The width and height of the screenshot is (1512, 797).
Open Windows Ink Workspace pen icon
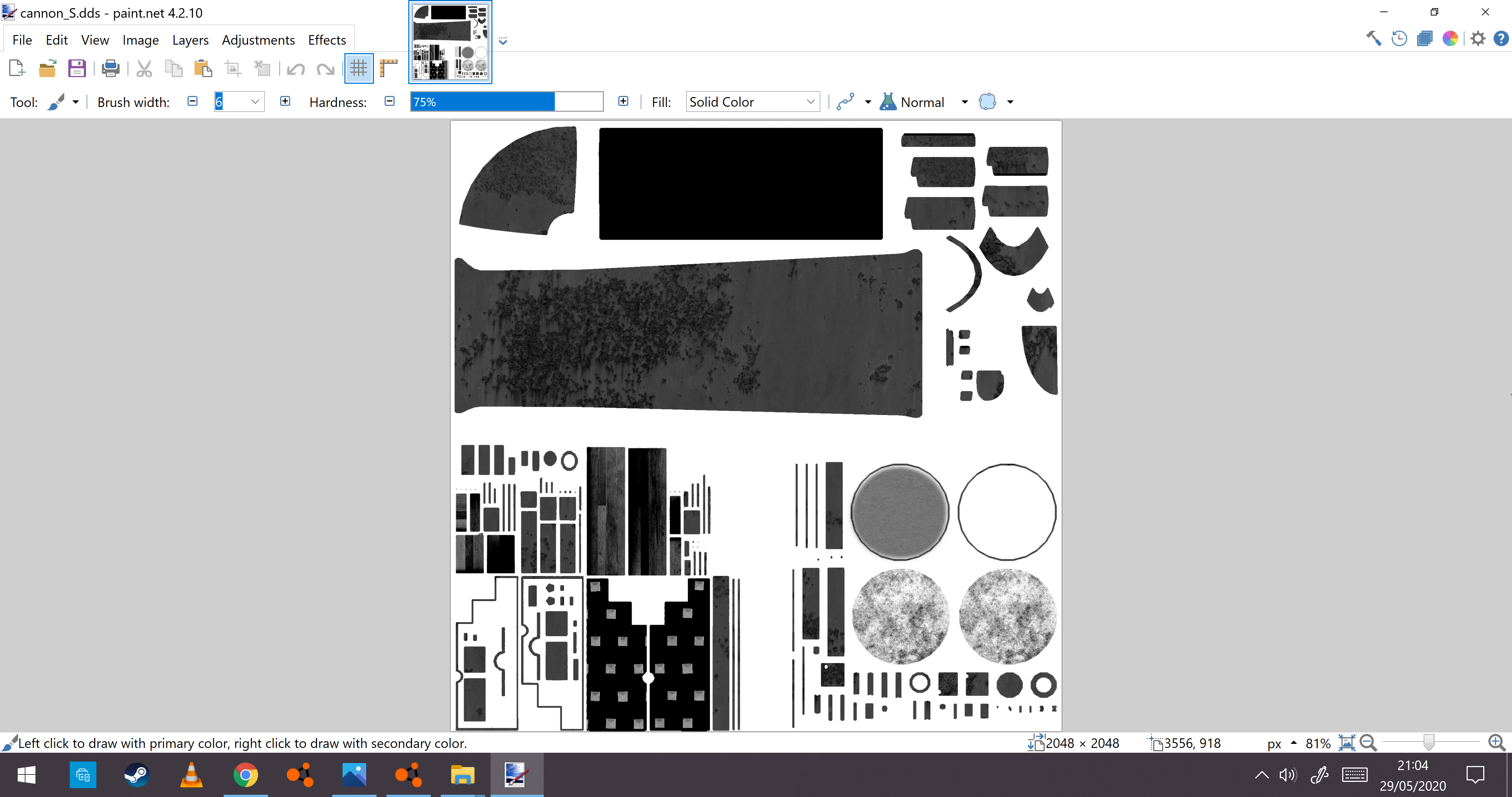pos(1319,775)
